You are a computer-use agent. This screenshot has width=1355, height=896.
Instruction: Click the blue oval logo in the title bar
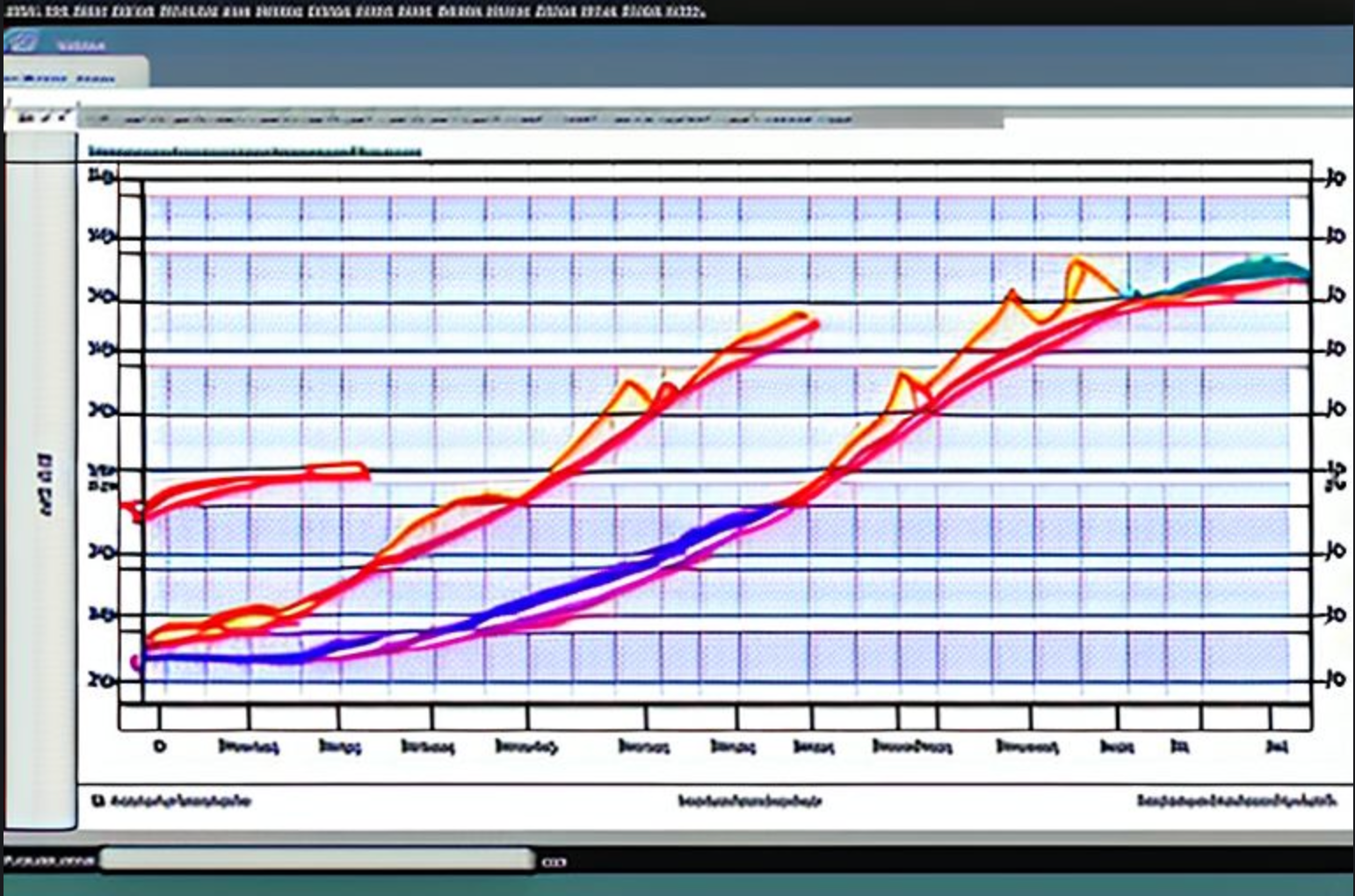[21, 42]
